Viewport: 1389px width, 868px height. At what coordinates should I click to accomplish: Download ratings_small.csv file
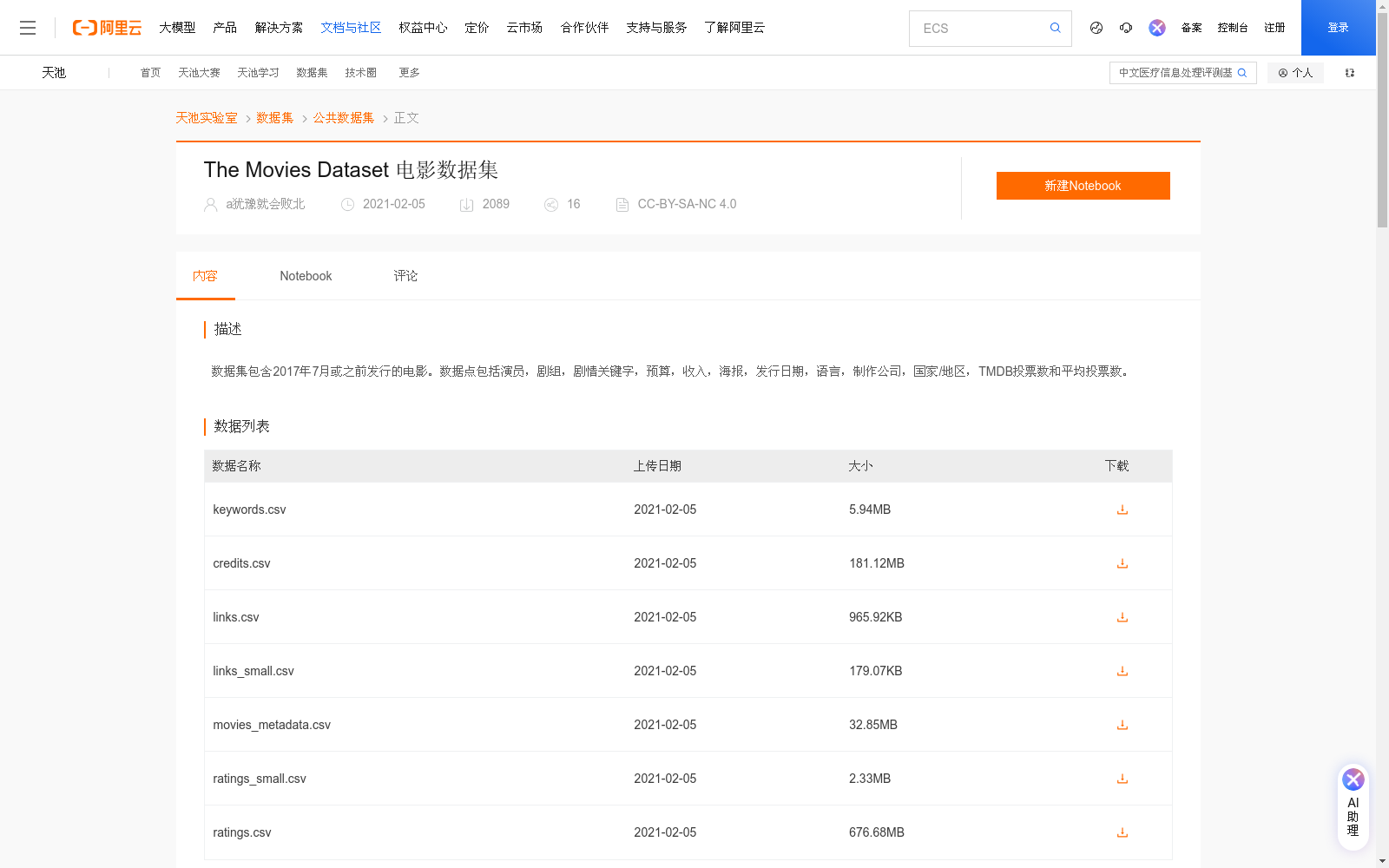pos(1122,779)
